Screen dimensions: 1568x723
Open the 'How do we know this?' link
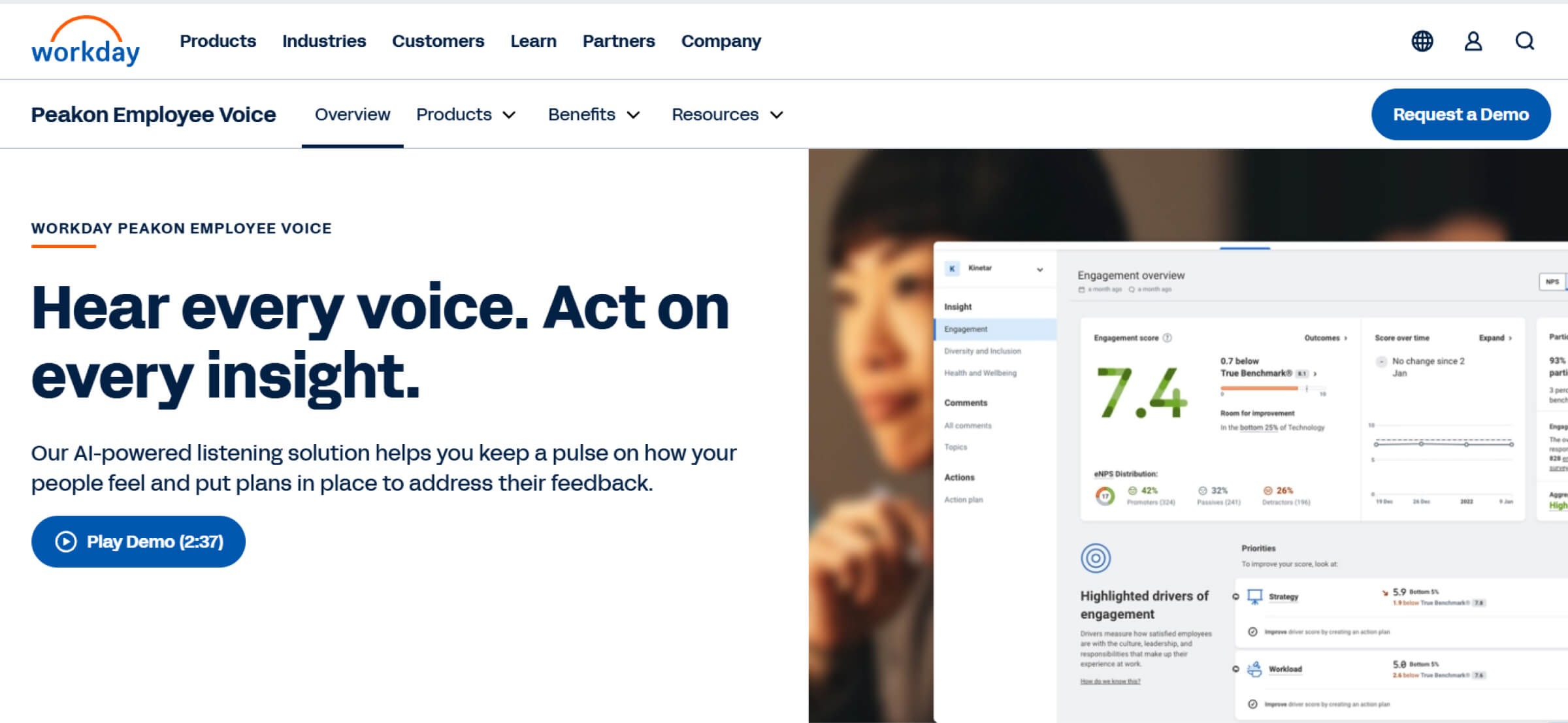click(x=1111, y=681)
